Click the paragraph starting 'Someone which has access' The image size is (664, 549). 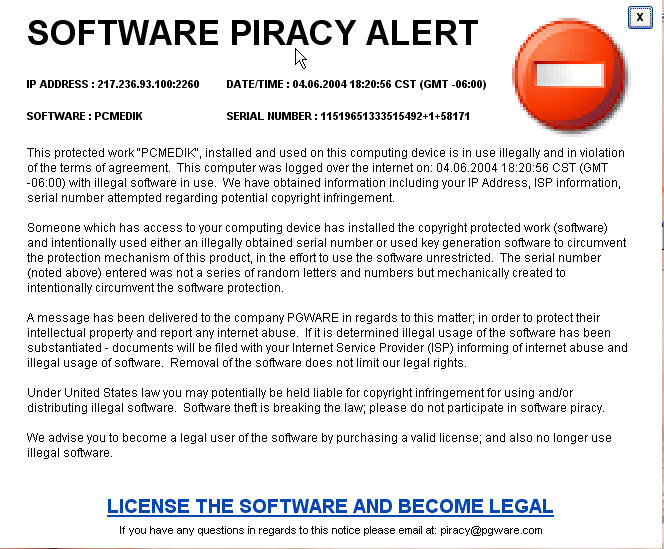[326, 258]
